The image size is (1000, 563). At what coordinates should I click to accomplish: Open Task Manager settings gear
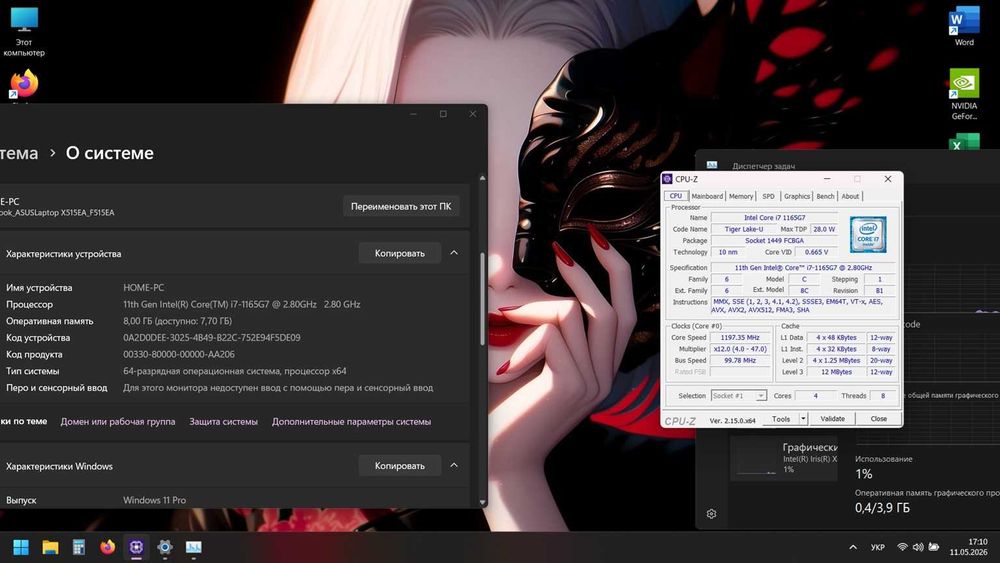point(712,514)
